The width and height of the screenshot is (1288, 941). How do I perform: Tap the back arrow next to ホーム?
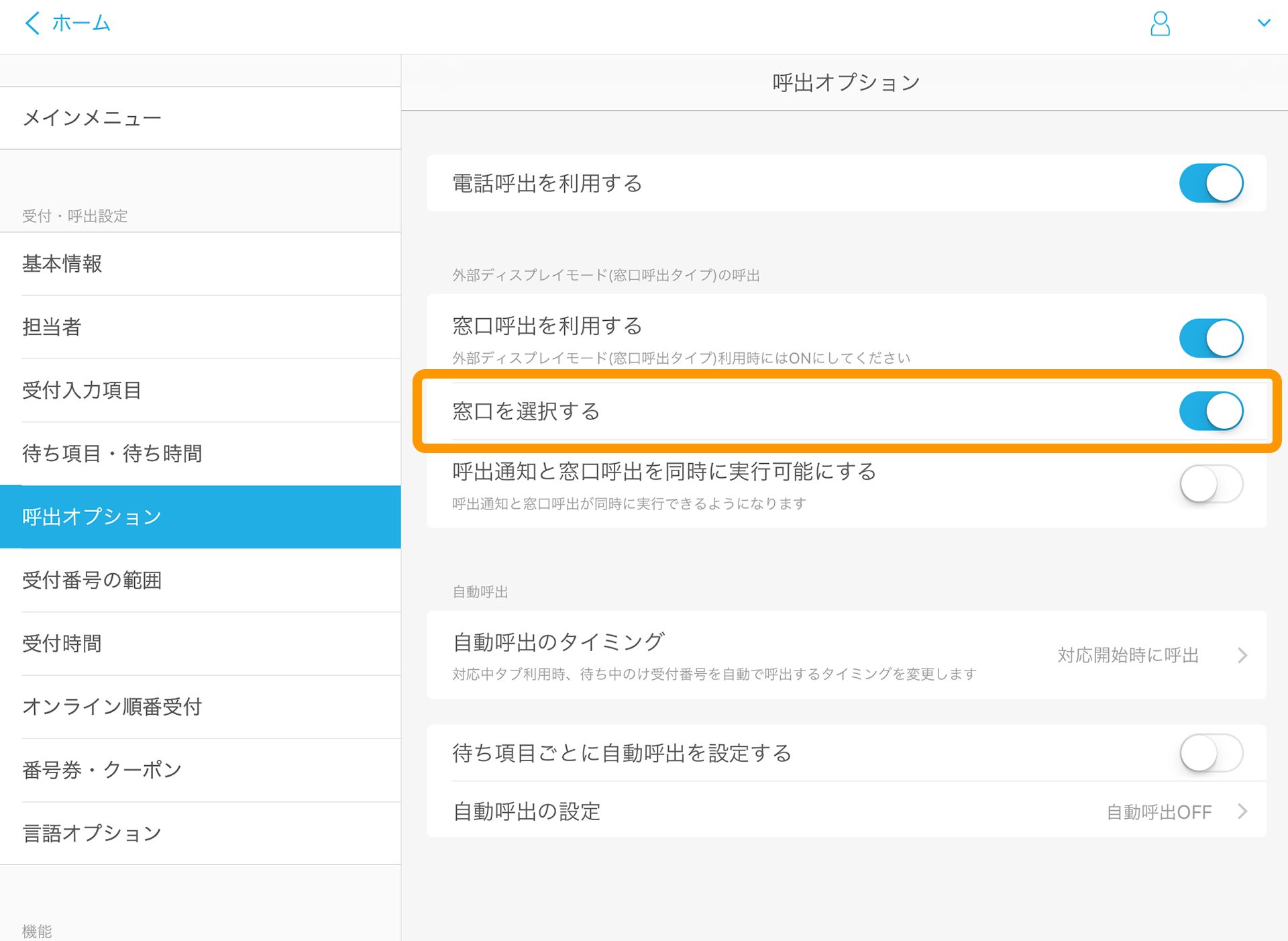[x=32, y=23]
